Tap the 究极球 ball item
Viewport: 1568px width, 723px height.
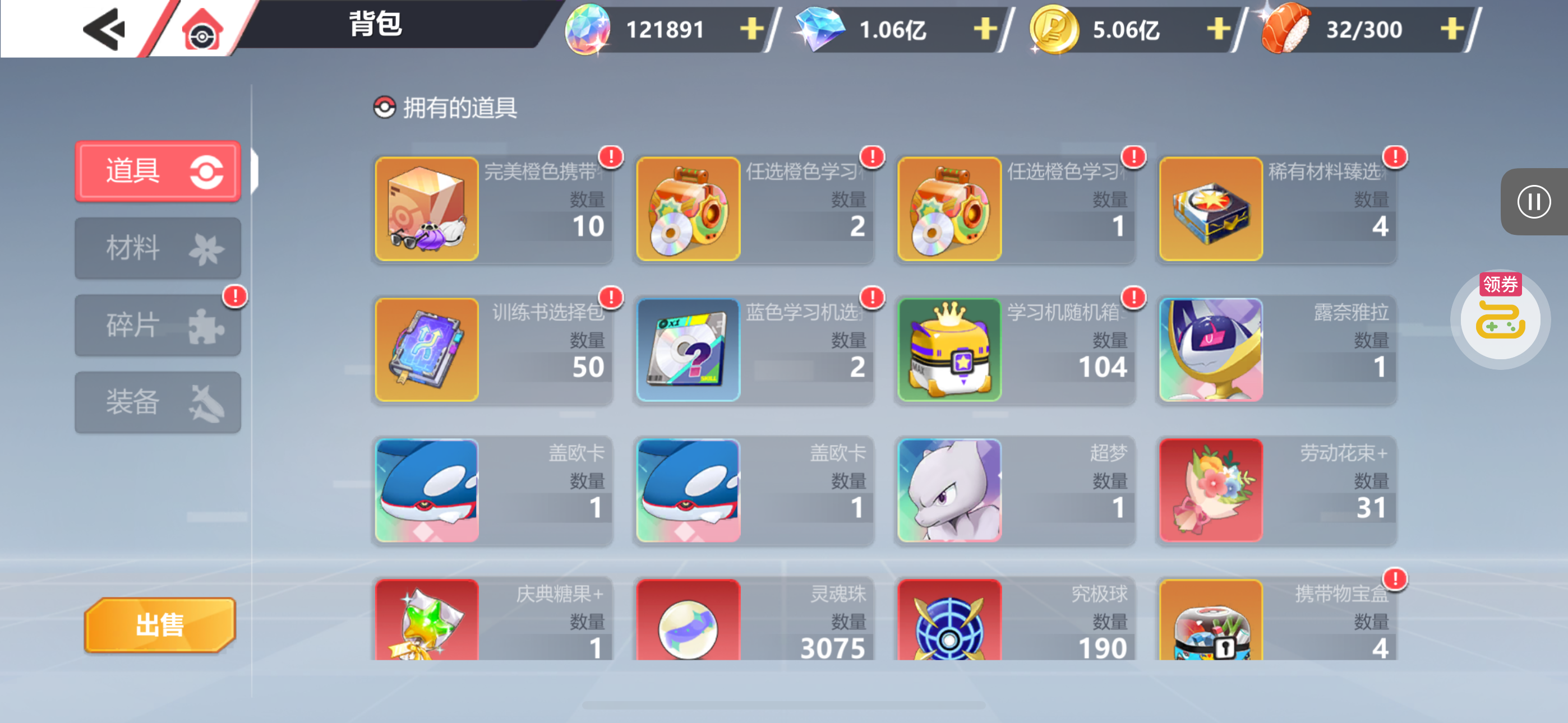coord(1016,619)
